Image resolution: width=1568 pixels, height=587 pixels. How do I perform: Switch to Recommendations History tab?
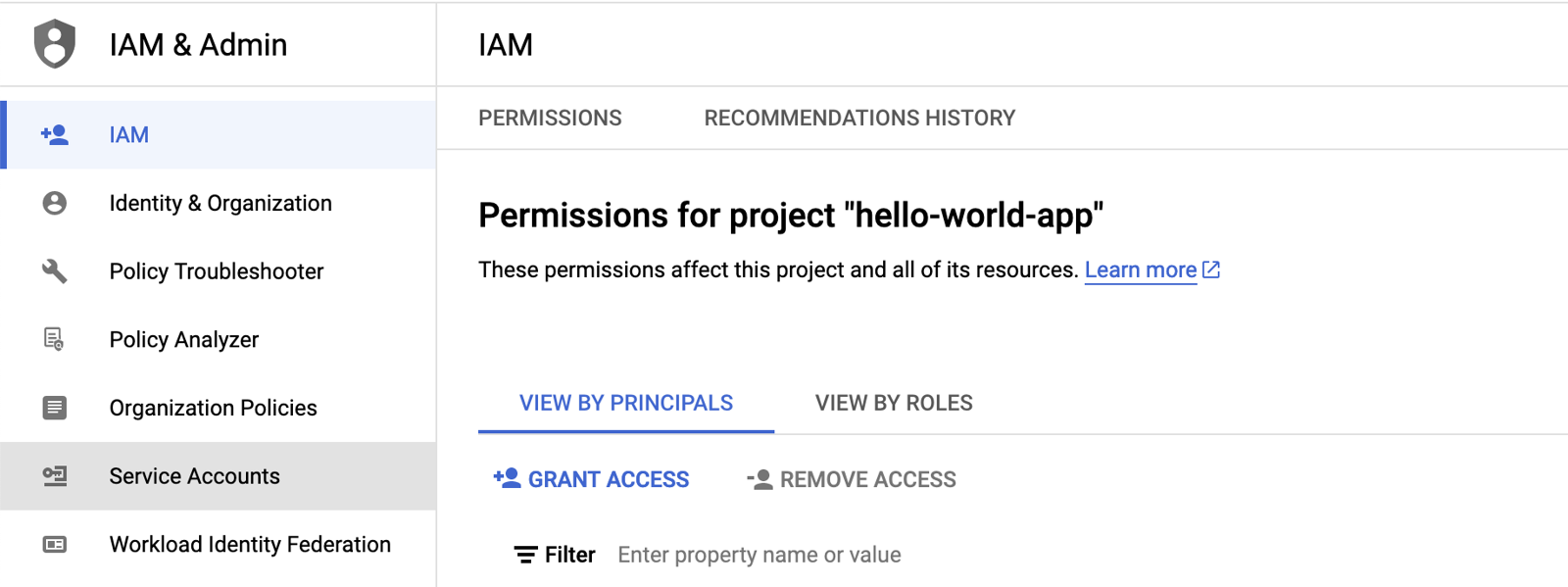click(859, 119)
